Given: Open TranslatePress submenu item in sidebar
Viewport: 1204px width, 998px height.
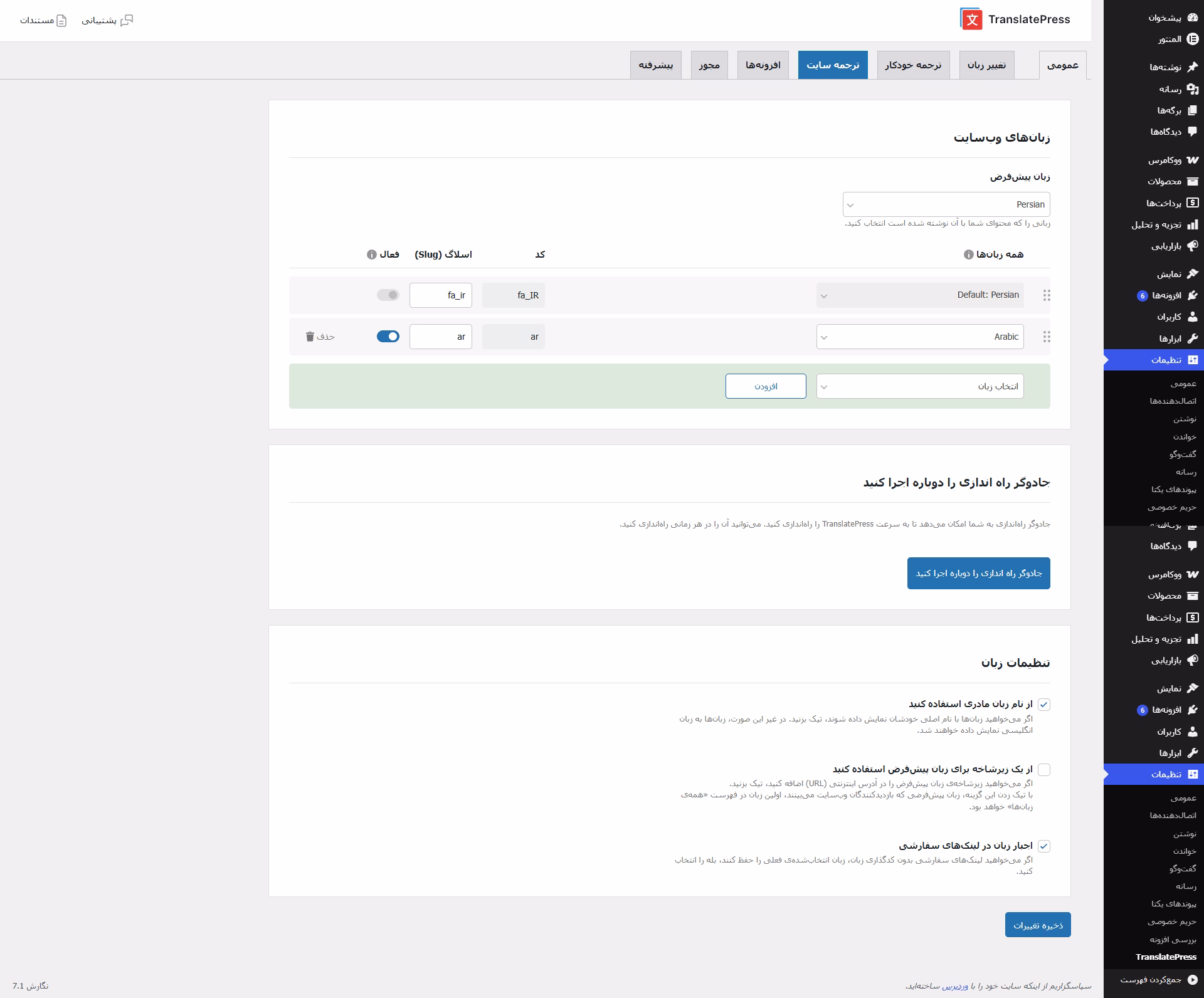Looking at the screenshot, I should pos(1165,957).
